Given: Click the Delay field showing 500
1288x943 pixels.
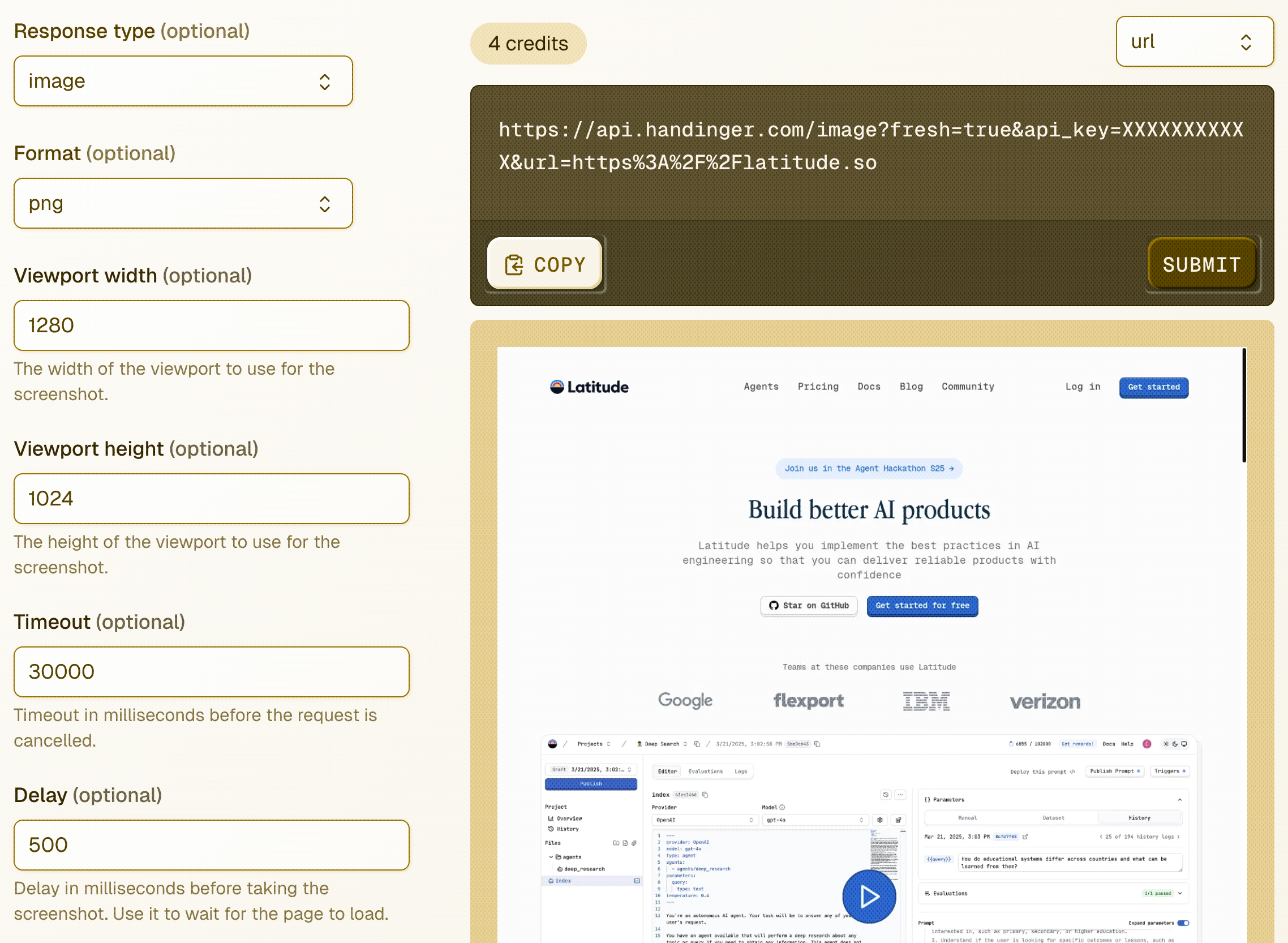Looking at the screenshot, I should [212, 845].
